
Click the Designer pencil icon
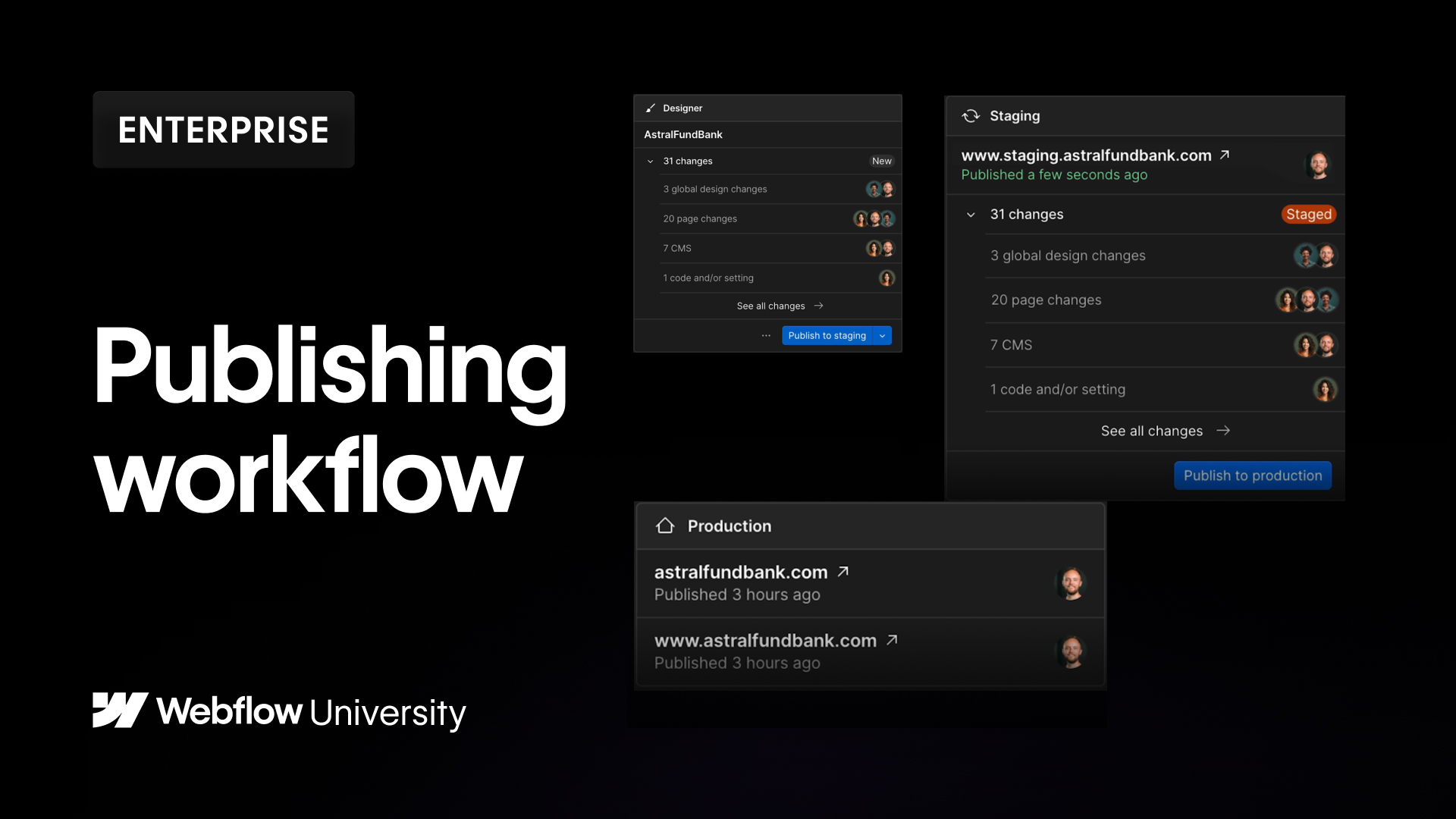coord(649,108)
